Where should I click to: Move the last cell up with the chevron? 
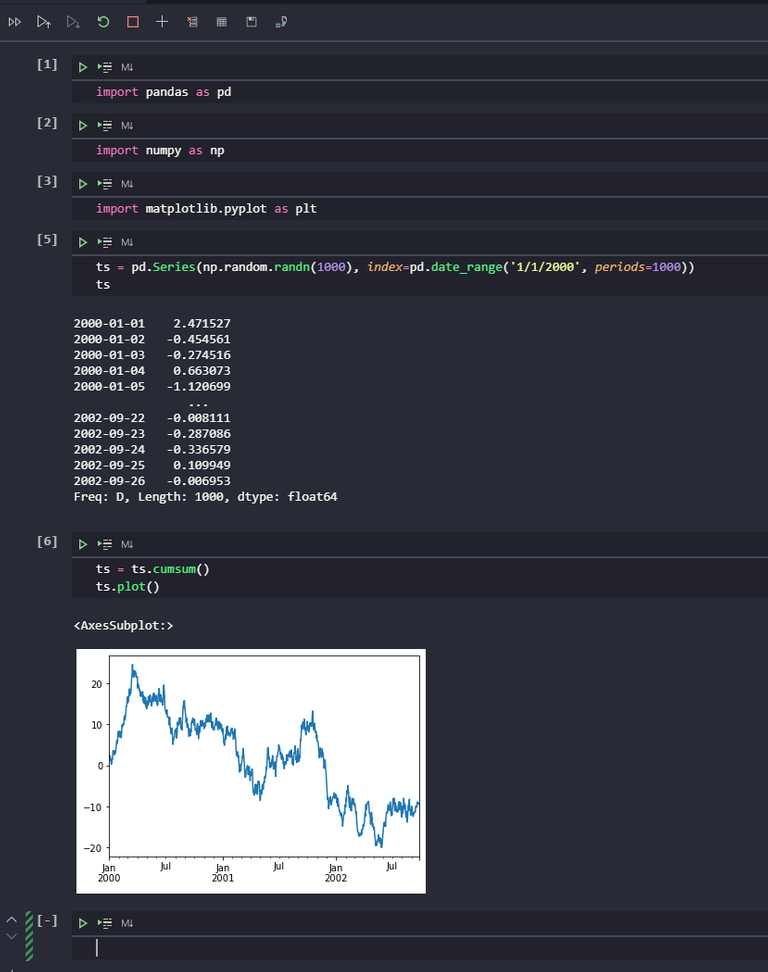[11, 920]
